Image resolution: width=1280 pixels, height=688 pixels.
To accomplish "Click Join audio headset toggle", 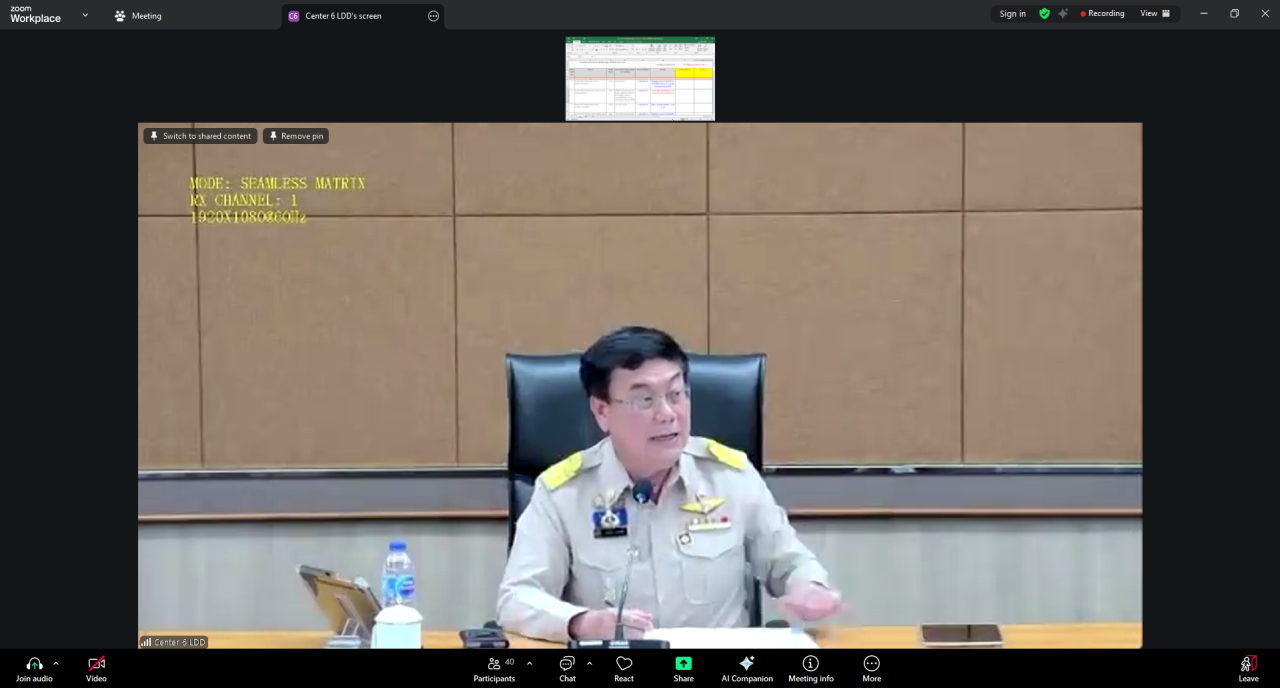I will [x=34, y=663].
